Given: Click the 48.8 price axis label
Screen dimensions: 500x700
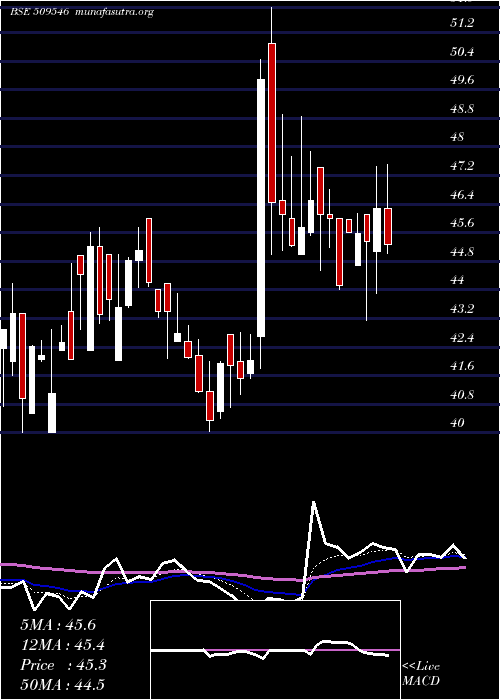Looking at the screenshot, I should [462, 108].
